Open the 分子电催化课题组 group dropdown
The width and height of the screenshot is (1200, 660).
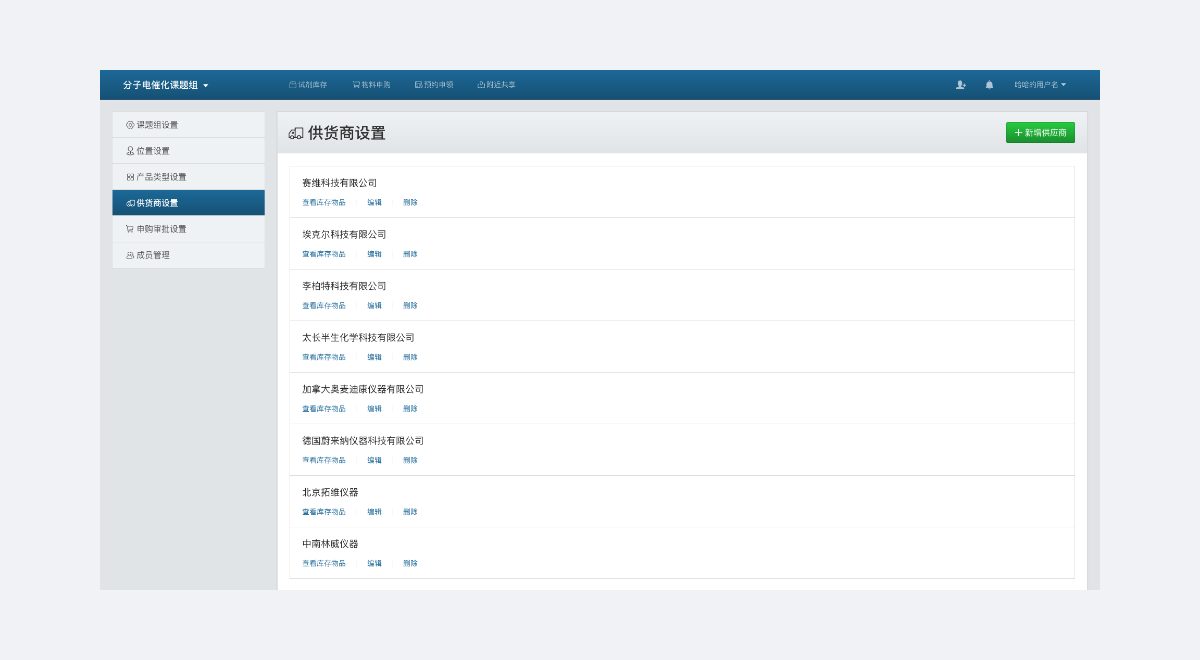coord(166,85)
